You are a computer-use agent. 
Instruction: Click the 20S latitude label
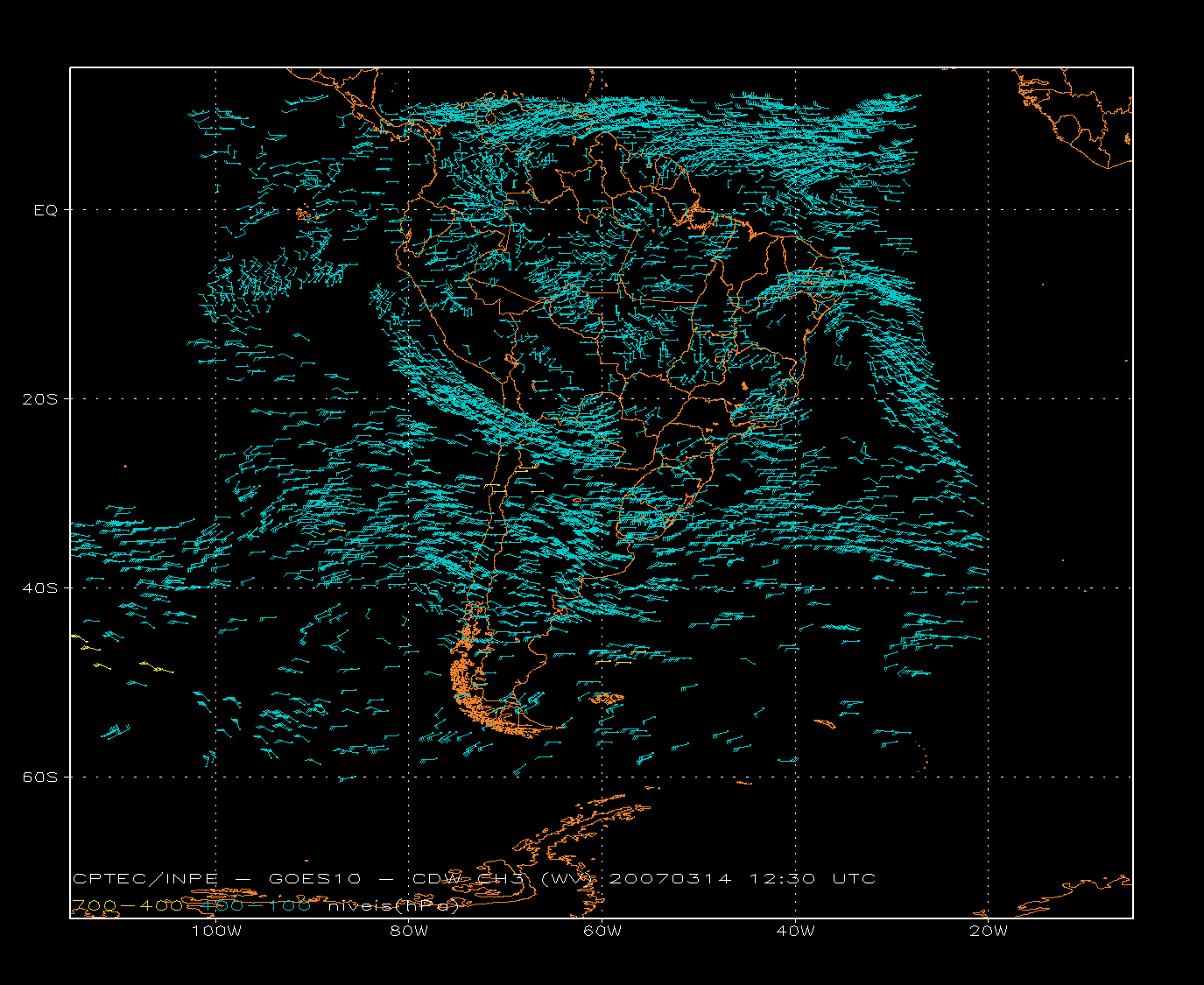[39, 399]
